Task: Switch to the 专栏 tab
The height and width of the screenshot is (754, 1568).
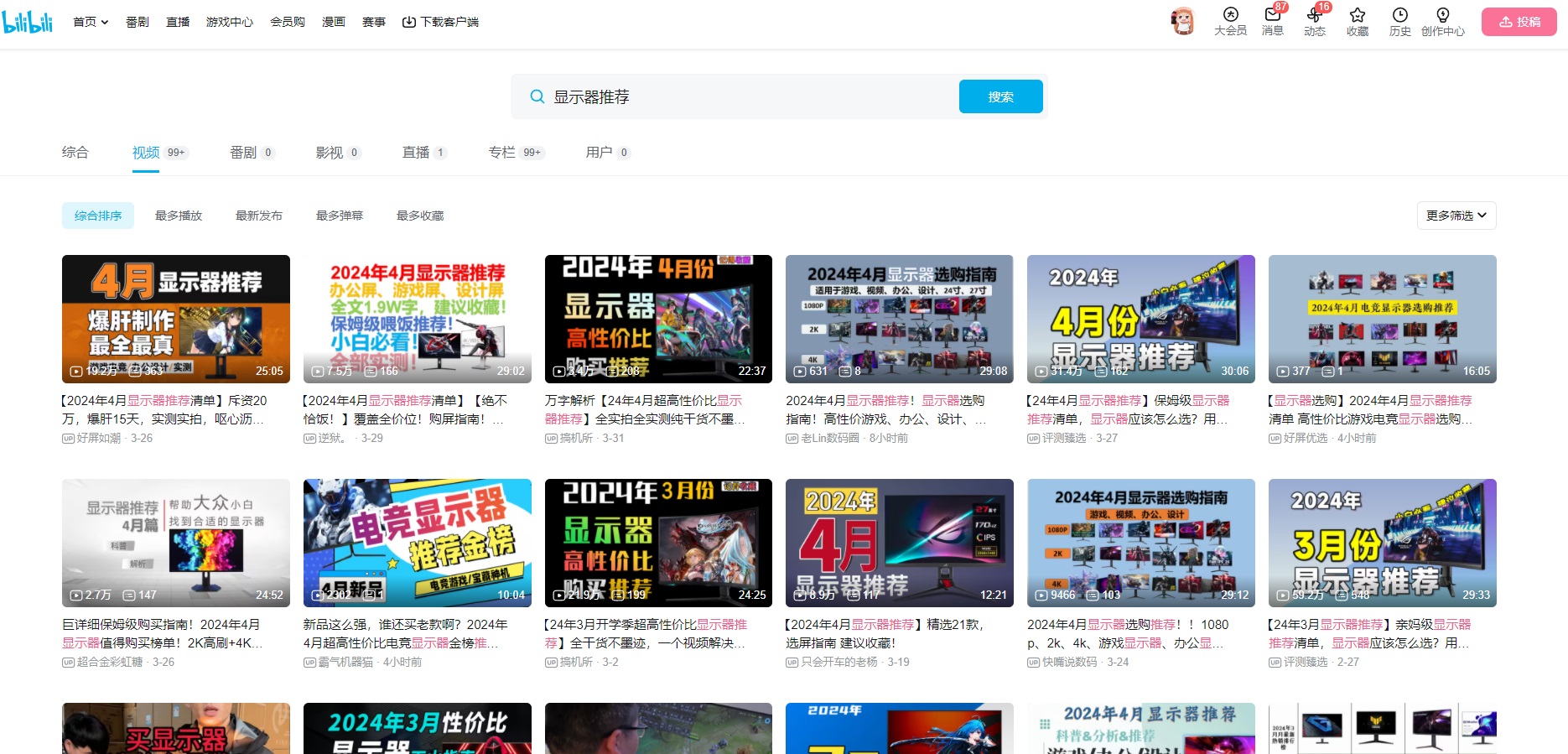Action: 517,153
